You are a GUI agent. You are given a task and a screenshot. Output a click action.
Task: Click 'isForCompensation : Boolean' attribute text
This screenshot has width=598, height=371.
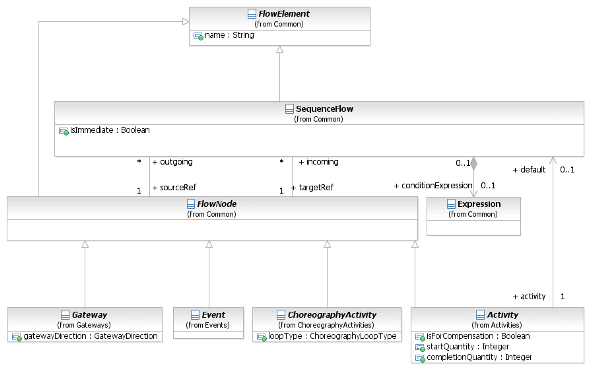click(478, 336)
